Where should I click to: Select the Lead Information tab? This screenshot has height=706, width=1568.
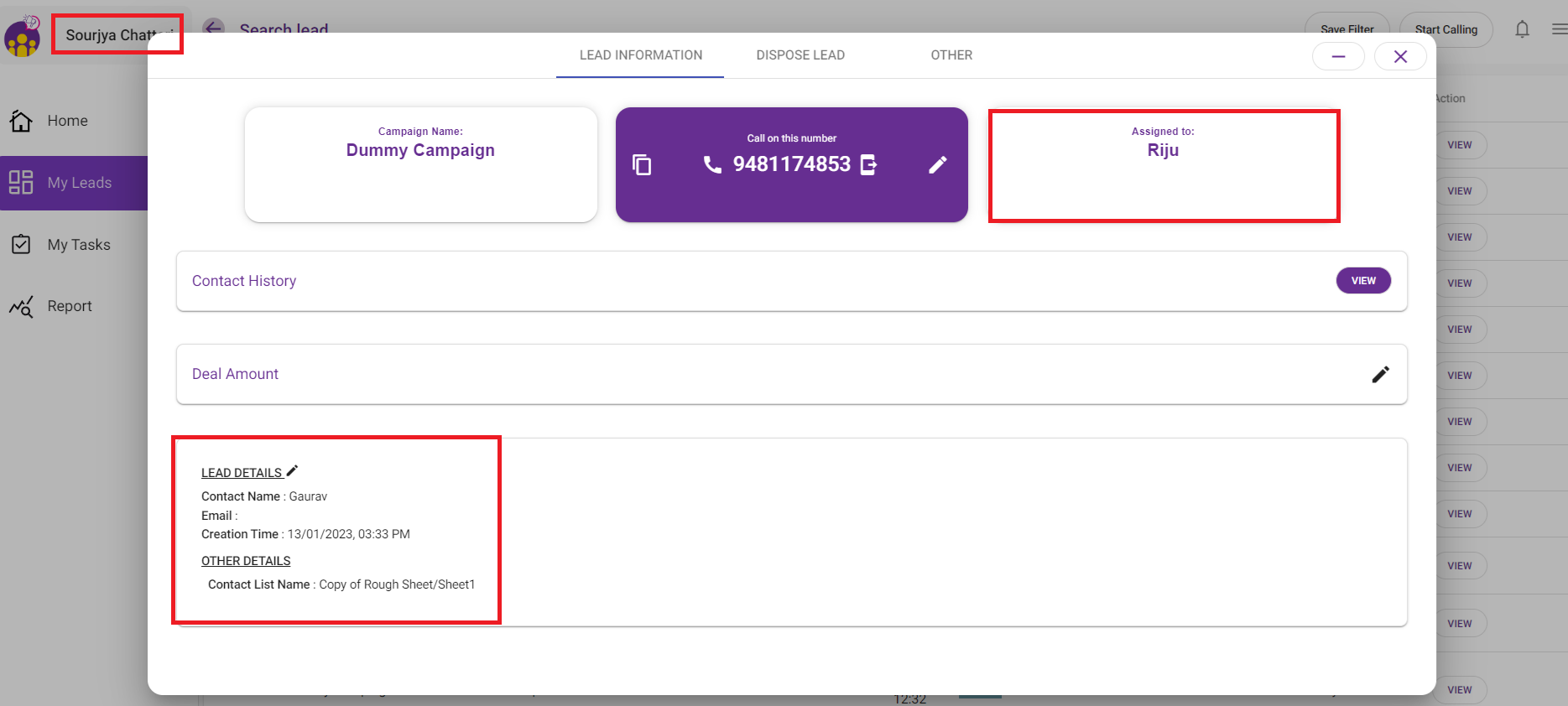tap(641, 55)
